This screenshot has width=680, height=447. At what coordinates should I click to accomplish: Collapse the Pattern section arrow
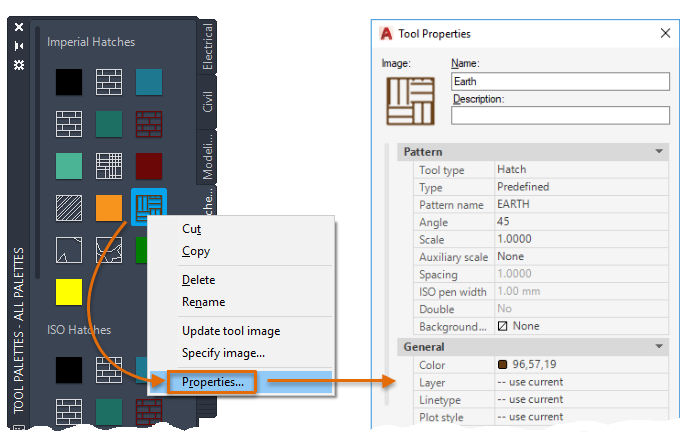pyautogui.click(x=659, y=151)
